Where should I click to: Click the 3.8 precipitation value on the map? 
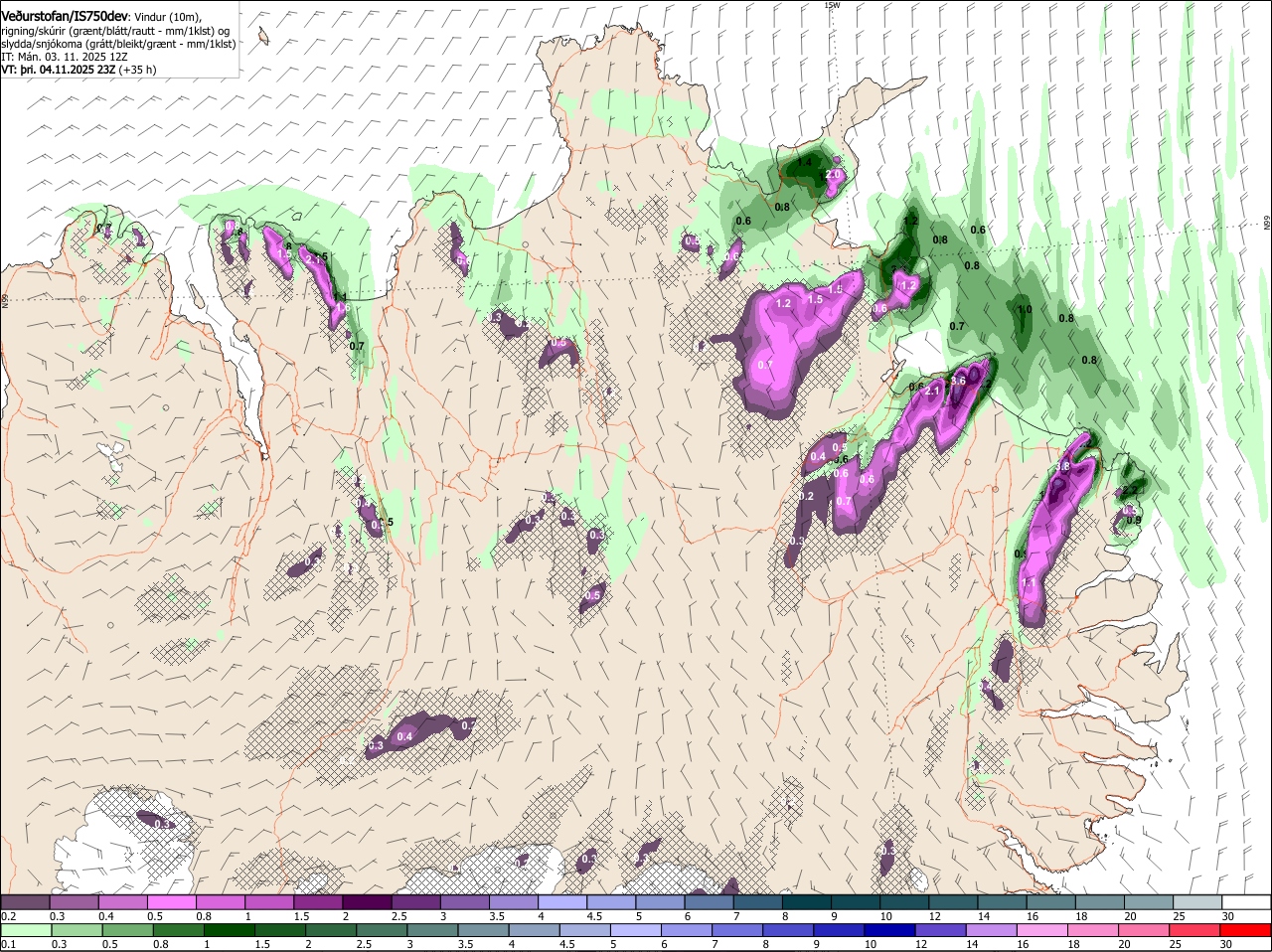click(x=1062, y=466)
